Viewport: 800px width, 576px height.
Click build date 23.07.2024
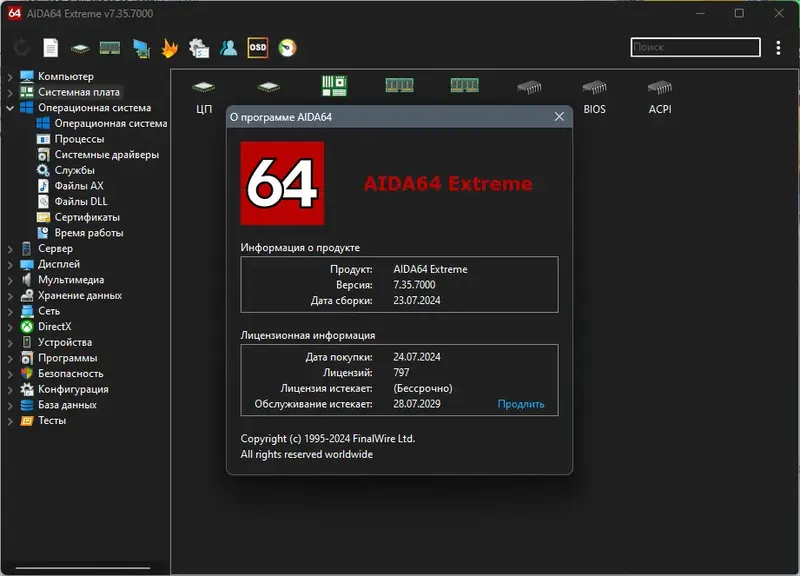[416, 300]
